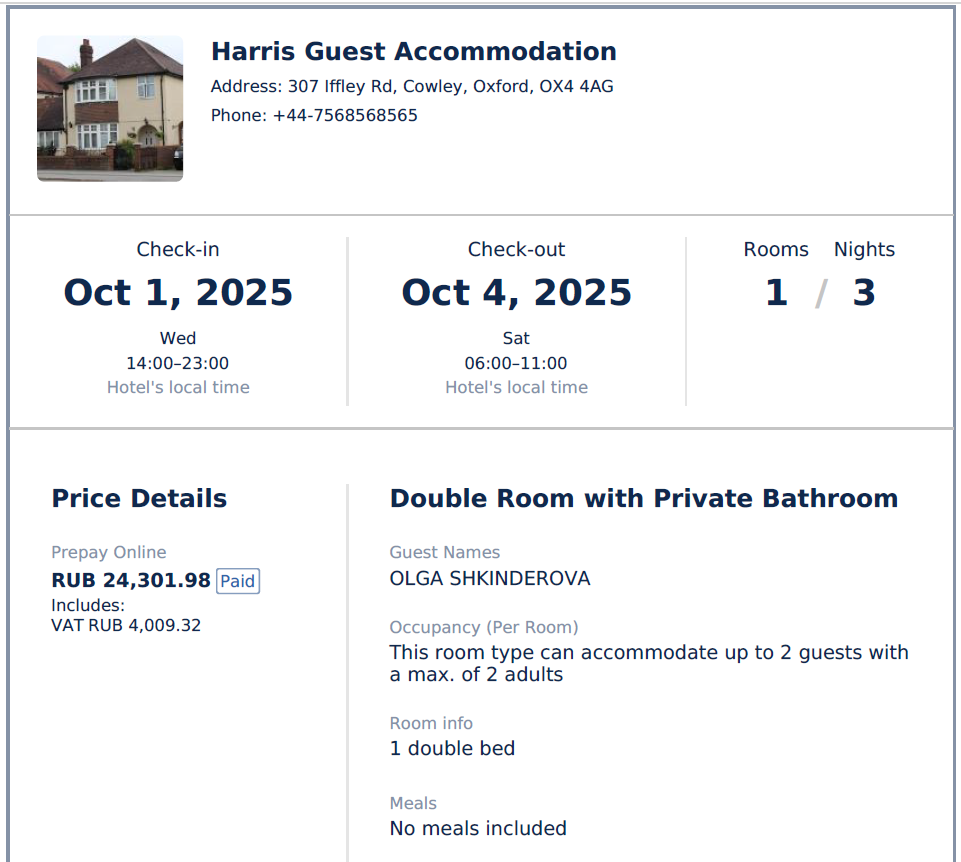Image resolution: width=961 pixels, height=862 pixels.
Task: Click the Harris Guest Accommodation title
Action: click(x=413, y=52)
